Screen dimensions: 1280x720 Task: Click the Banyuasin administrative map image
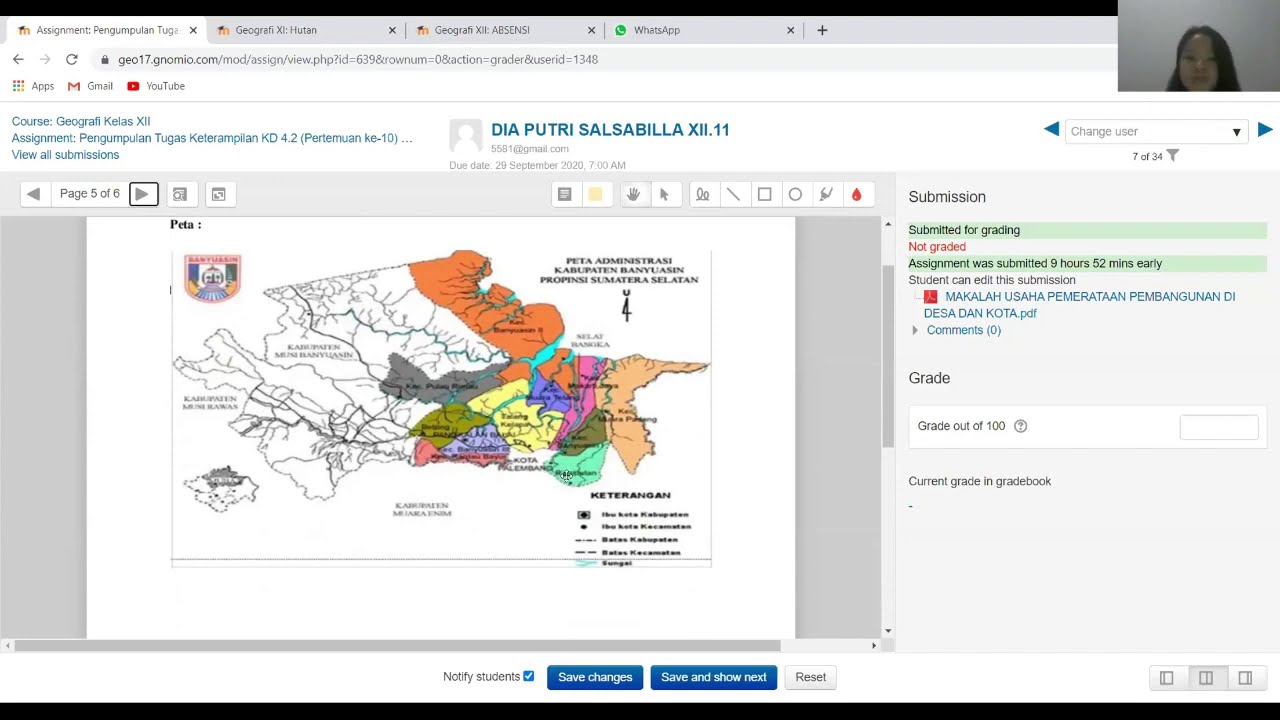pos(441,409)
